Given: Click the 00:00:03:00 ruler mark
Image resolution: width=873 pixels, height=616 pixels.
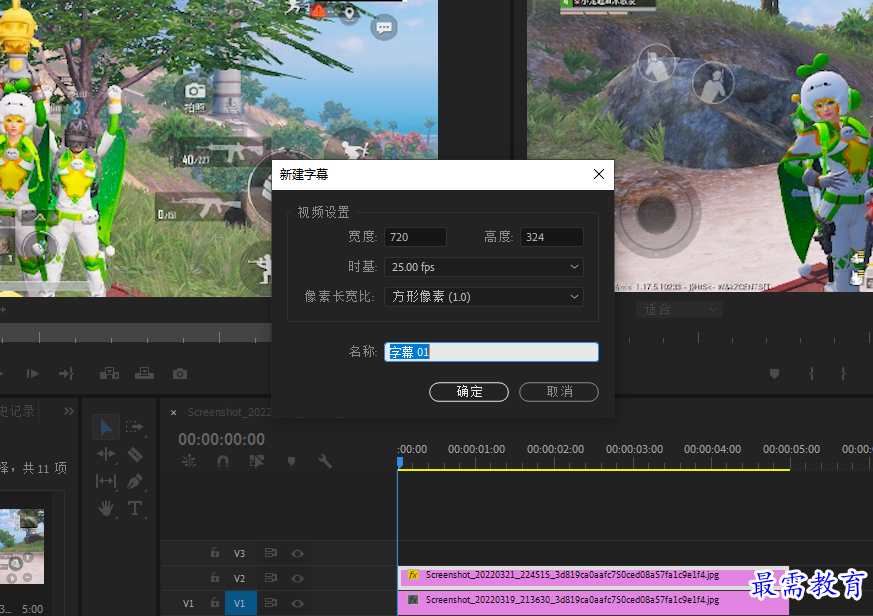Looking at the screenshot, I should pyautogui.click(x=634, y=449).
